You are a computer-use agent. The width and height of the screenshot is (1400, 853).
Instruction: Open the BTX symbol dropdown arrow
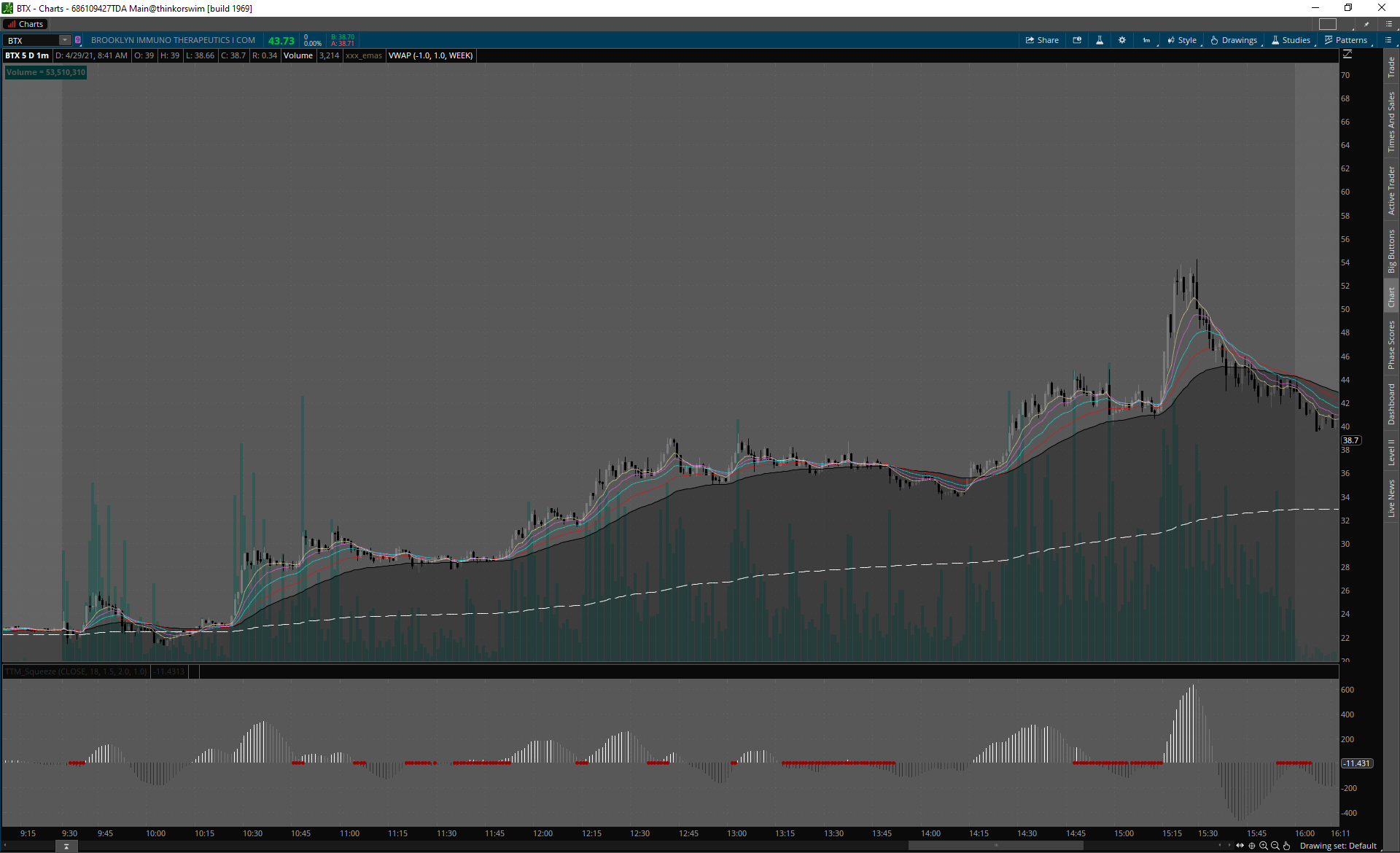(65, 40)
